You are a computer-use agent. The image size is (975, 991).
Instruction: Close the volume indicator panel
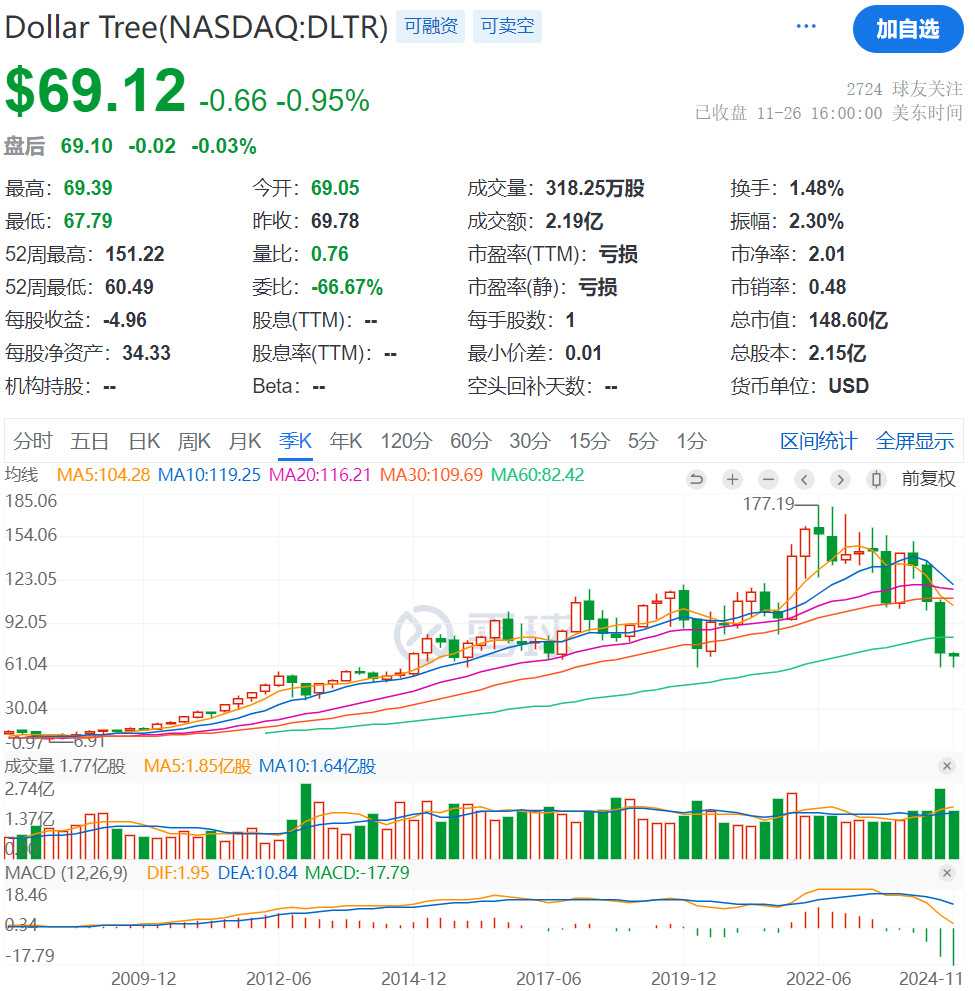[946, 766]
